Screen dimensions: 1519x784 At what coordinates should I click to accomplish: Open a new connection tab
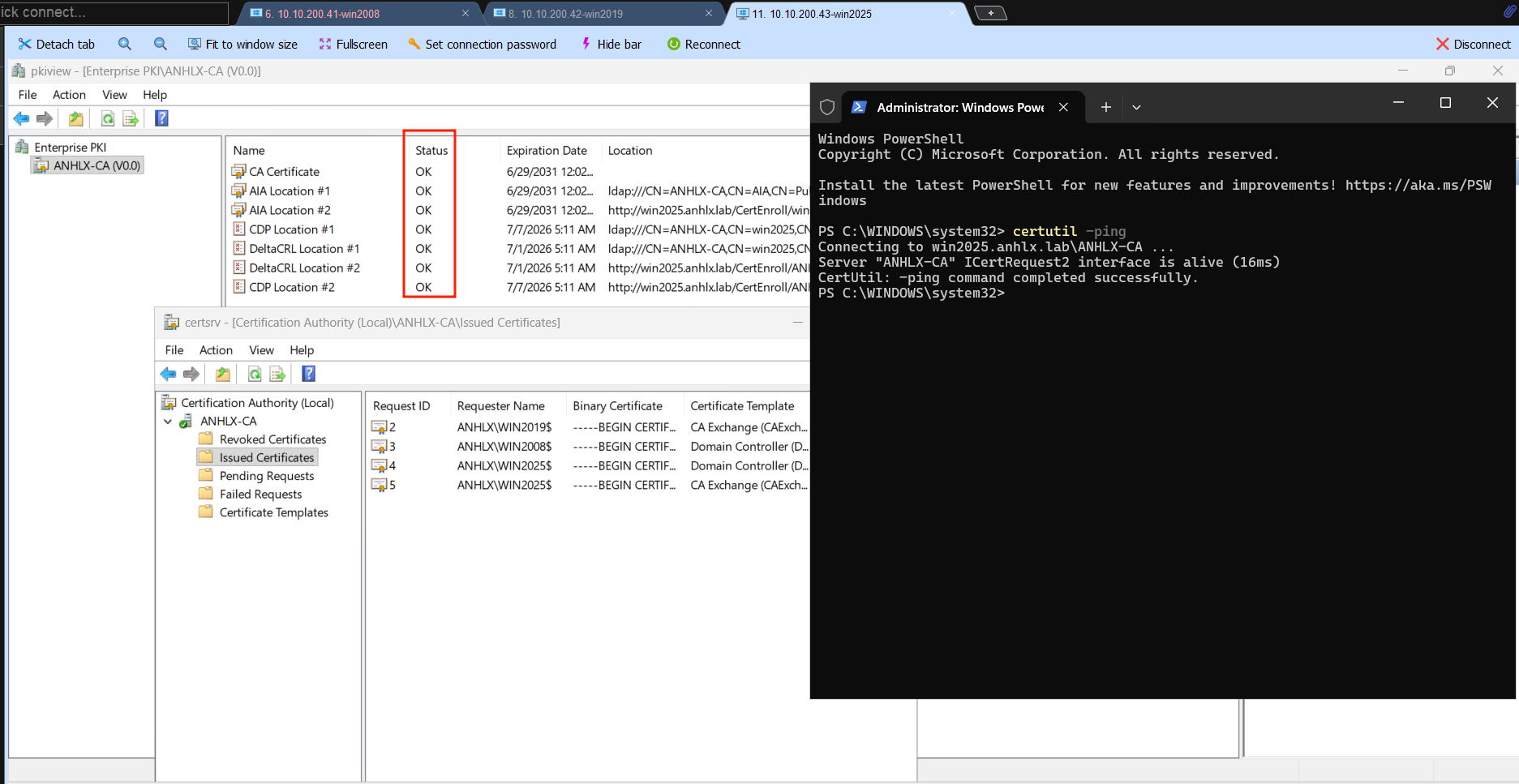click(990, 13)
